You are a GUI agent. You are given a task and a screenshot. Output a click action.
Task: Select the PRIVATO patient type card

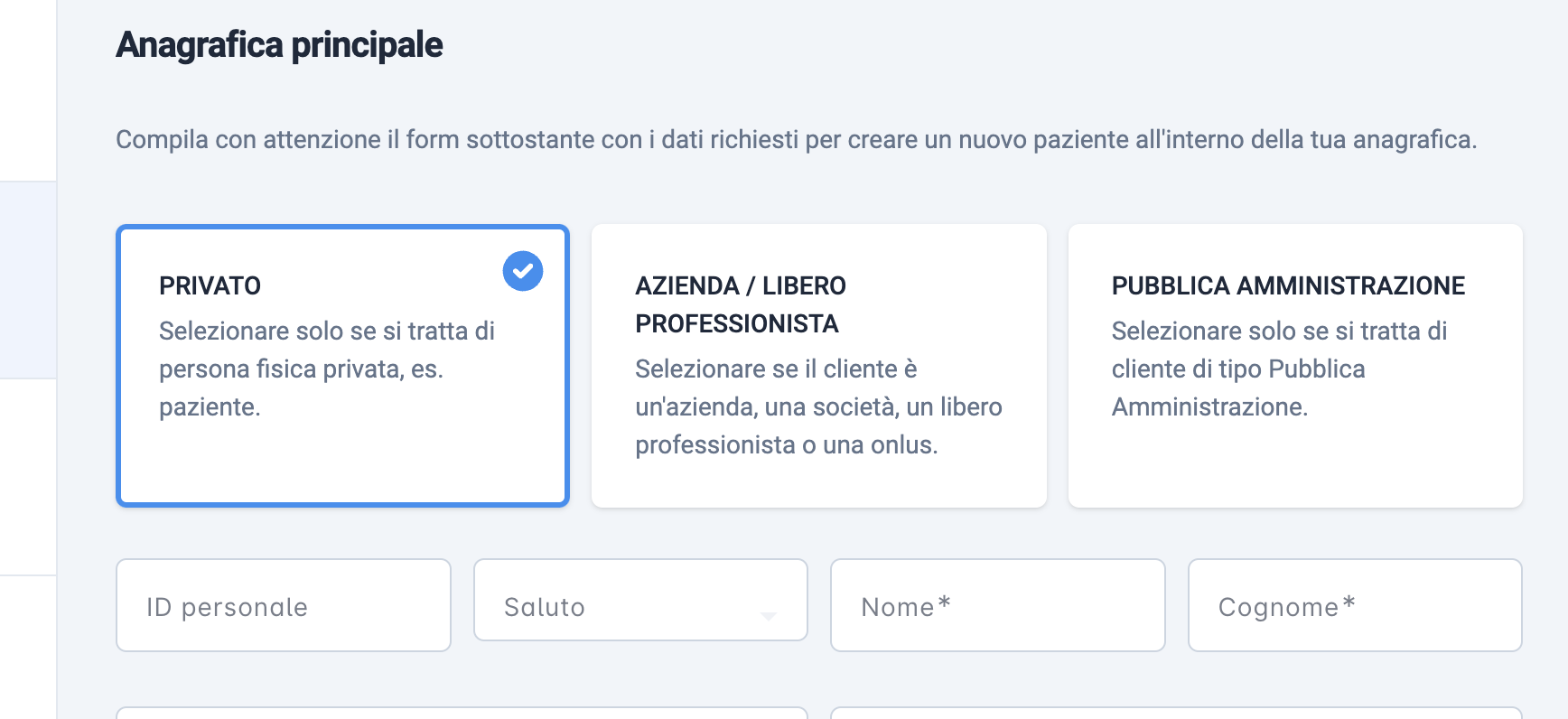coord(343,366)
